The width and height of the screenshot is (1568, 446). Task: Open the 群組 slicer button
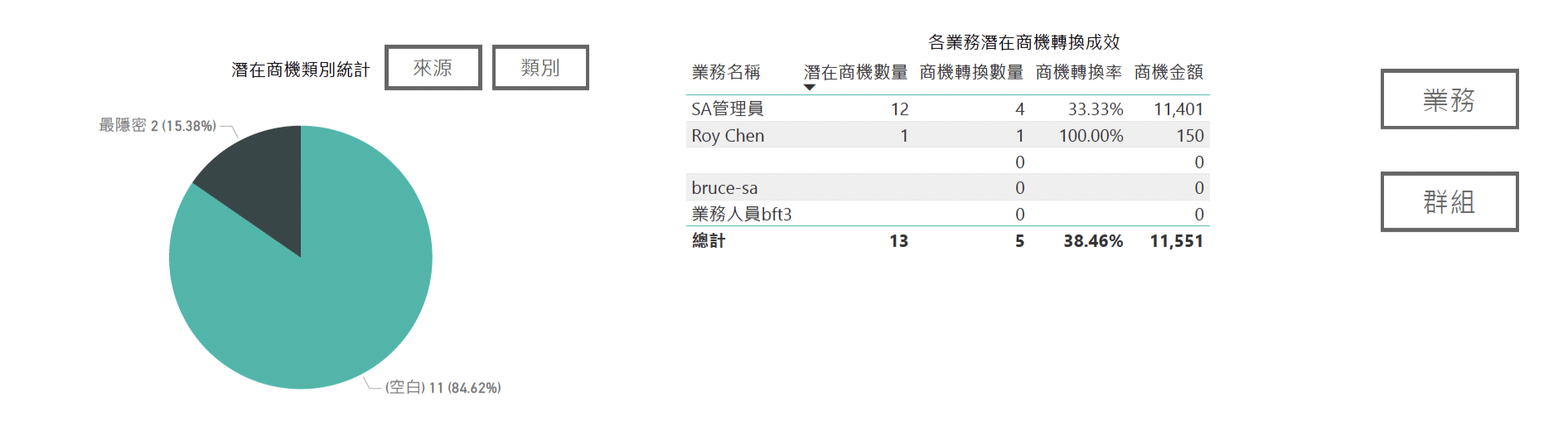pyautogui.click(x=1449, y=201)
